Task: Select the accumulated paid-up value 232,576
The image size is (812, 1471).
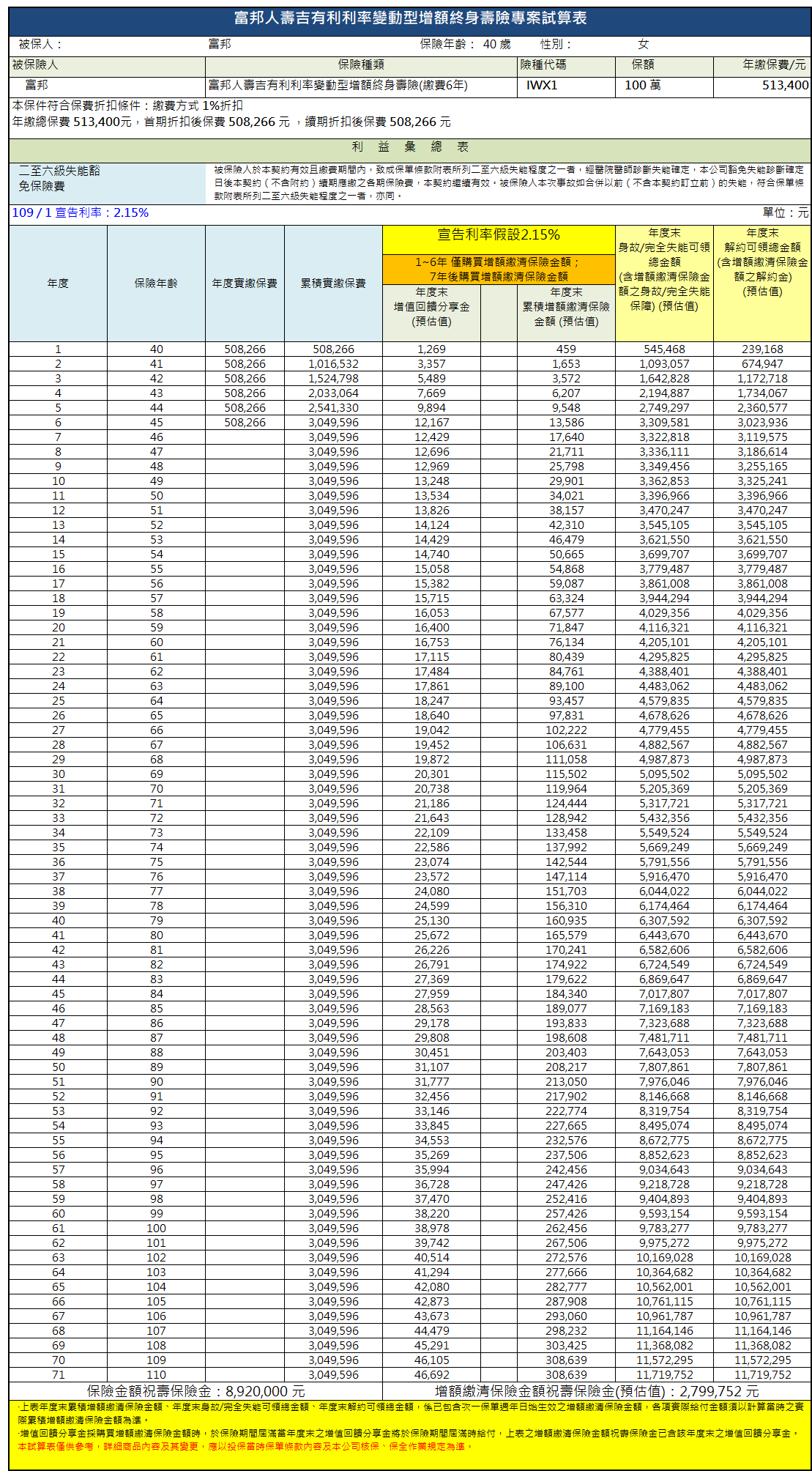Action: click(566, 1141)
